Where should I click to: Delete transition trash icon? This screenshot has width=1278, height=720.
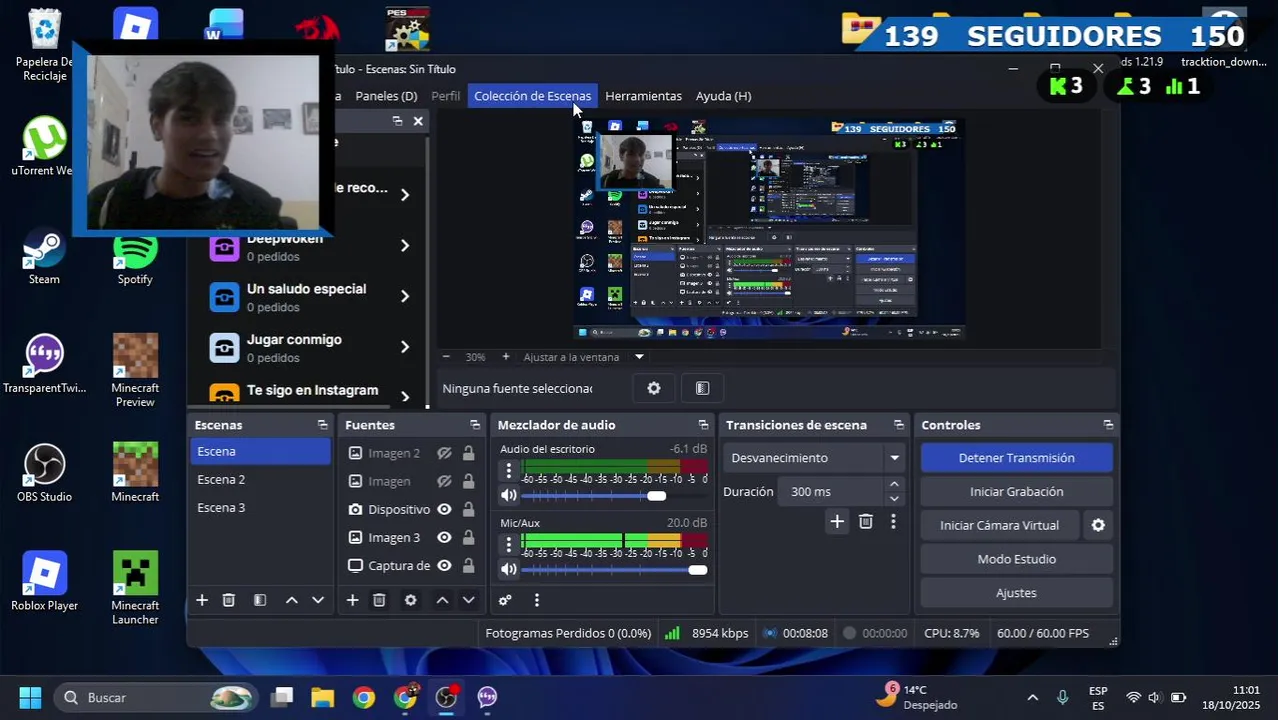coord(866,521)
